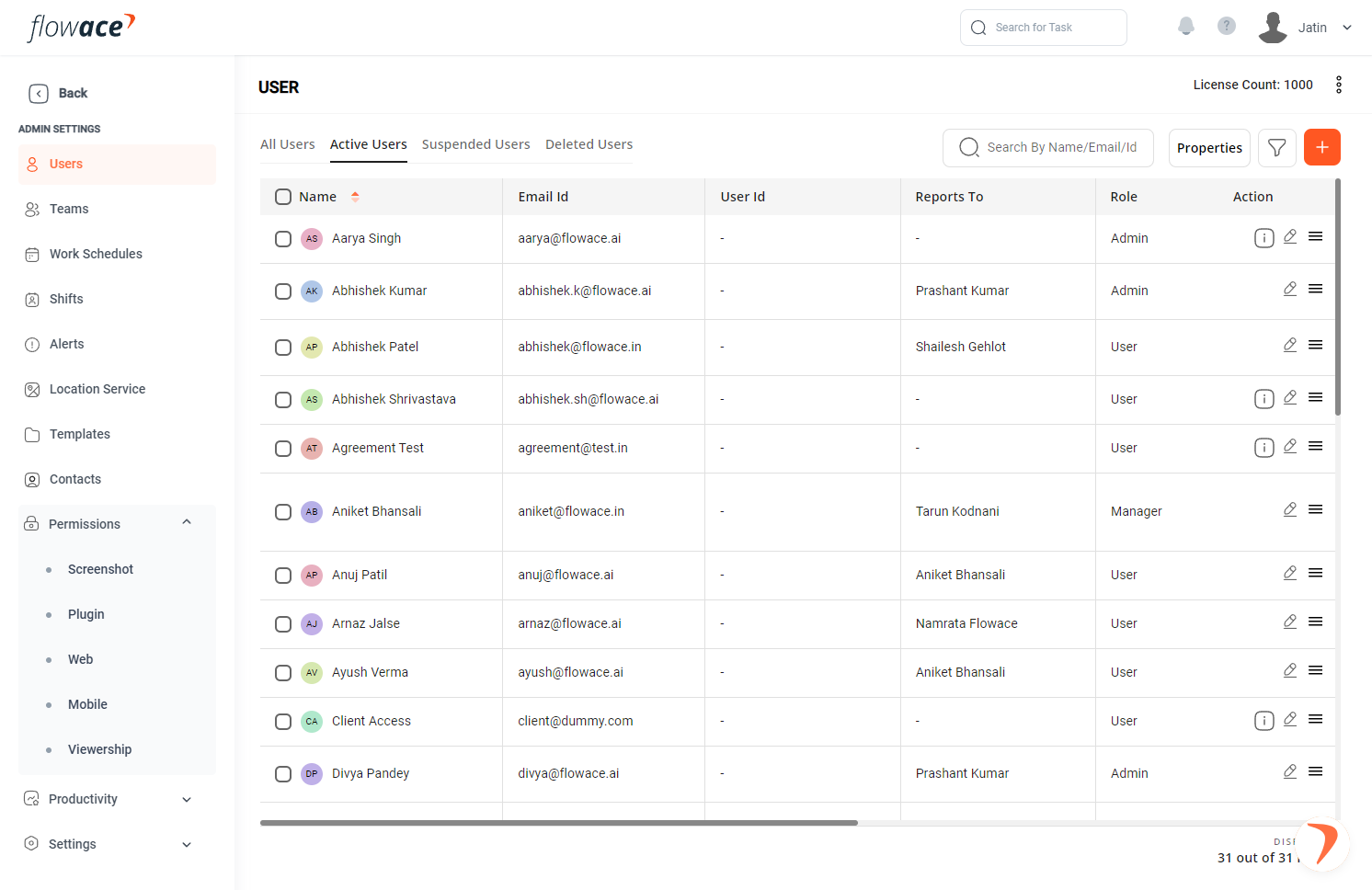Select the Active Users tab
This screenshot has height=890, width=1372.
click(368, 144)
